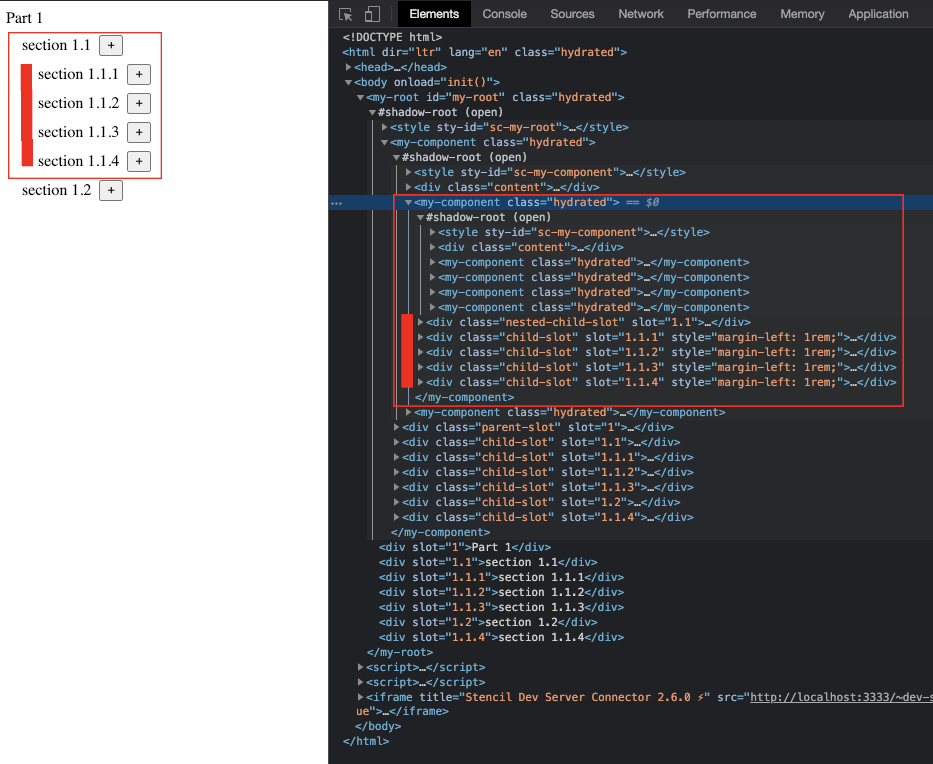This screenshot has height=764, width=933.
Task: Collapse the my-root element node
Action: click(361, 97)
